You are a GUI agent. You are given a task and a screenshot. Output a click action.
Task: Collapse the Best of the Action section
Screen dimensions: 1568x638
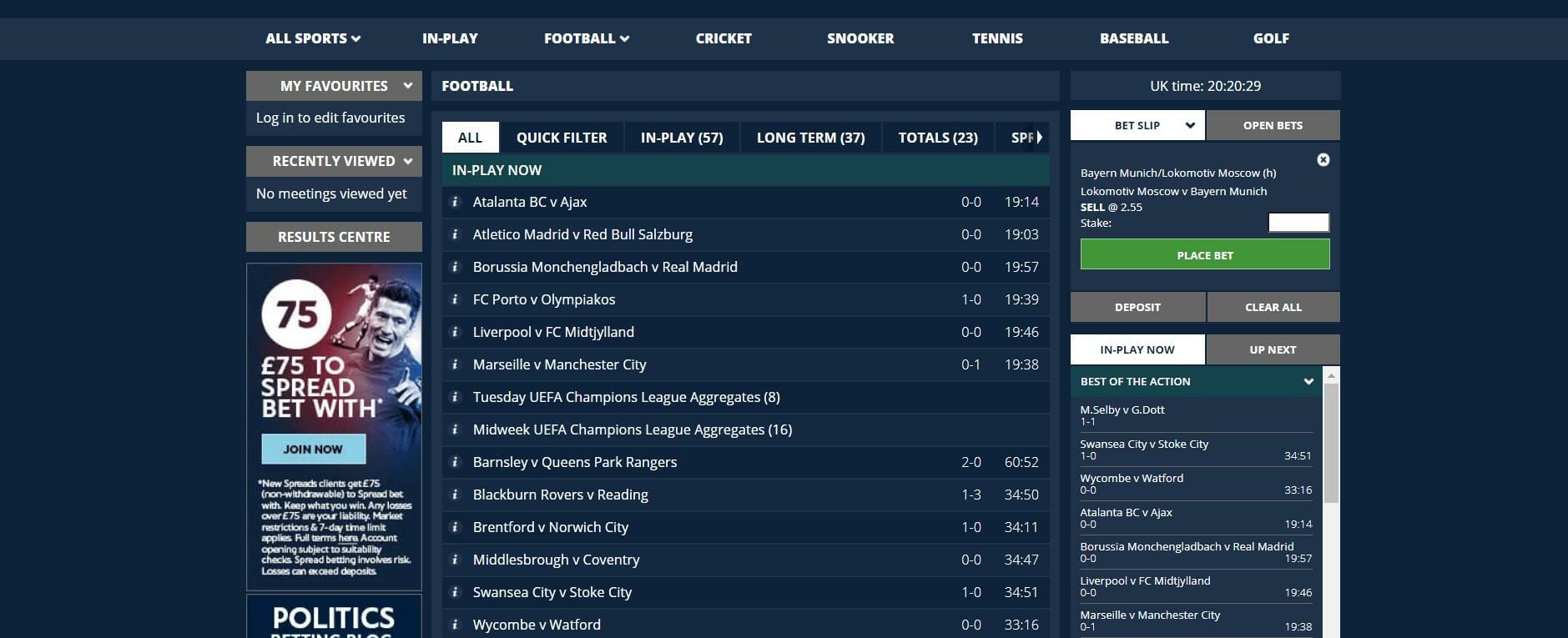pyautogui.click(x=1308, y=381)
